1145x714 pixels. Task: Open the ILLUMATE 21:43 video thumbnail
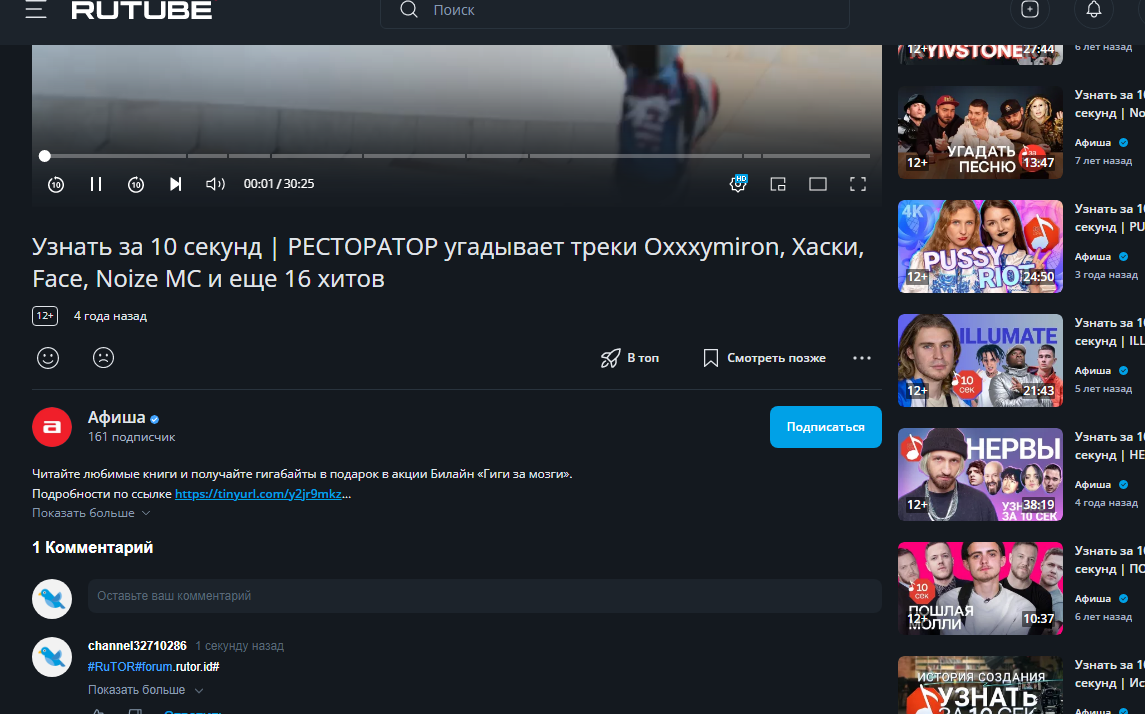pos(980,361)
